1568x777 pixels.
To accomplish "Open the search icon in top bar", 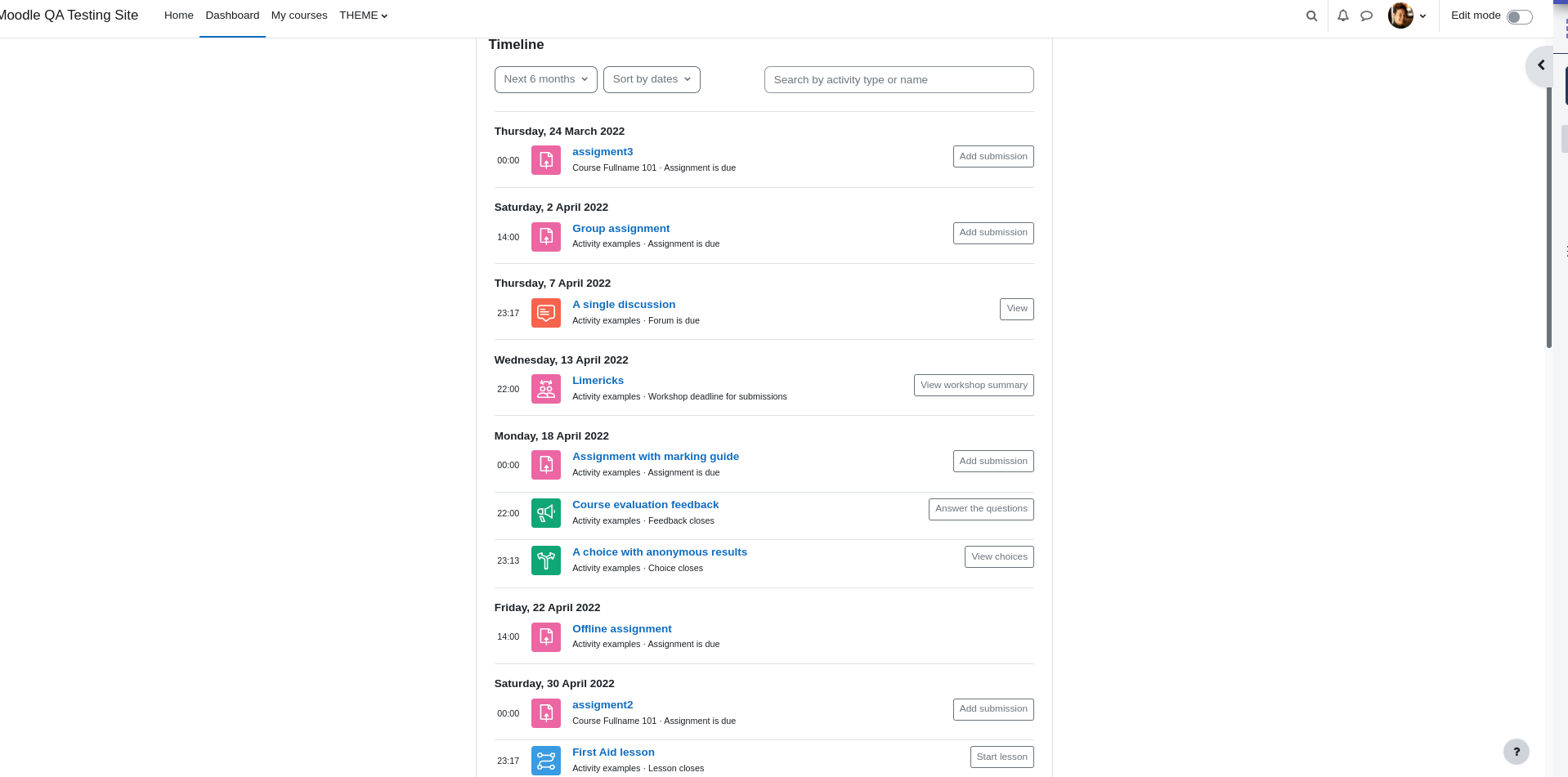I will tap(1311, 16).
